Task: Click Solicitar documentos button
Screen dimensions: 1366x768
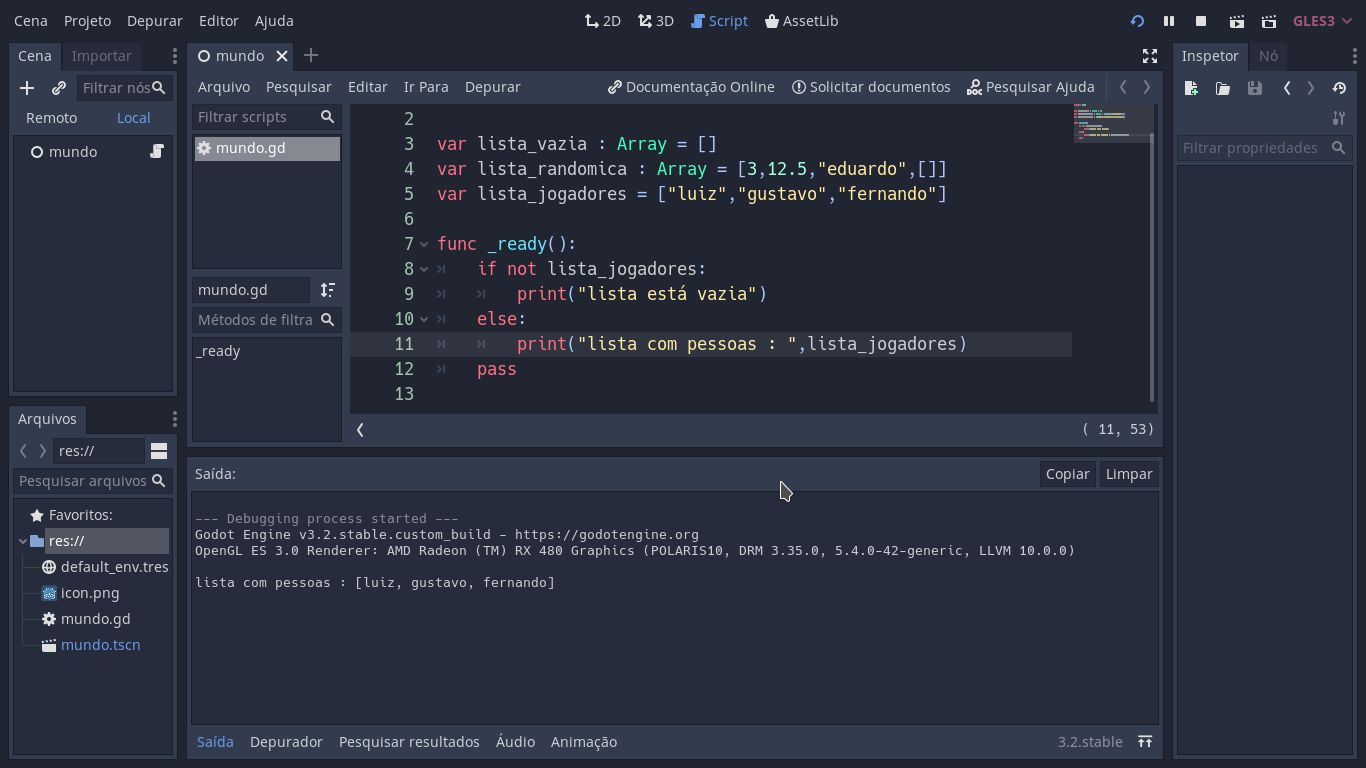Action: [x=871, y=87]
